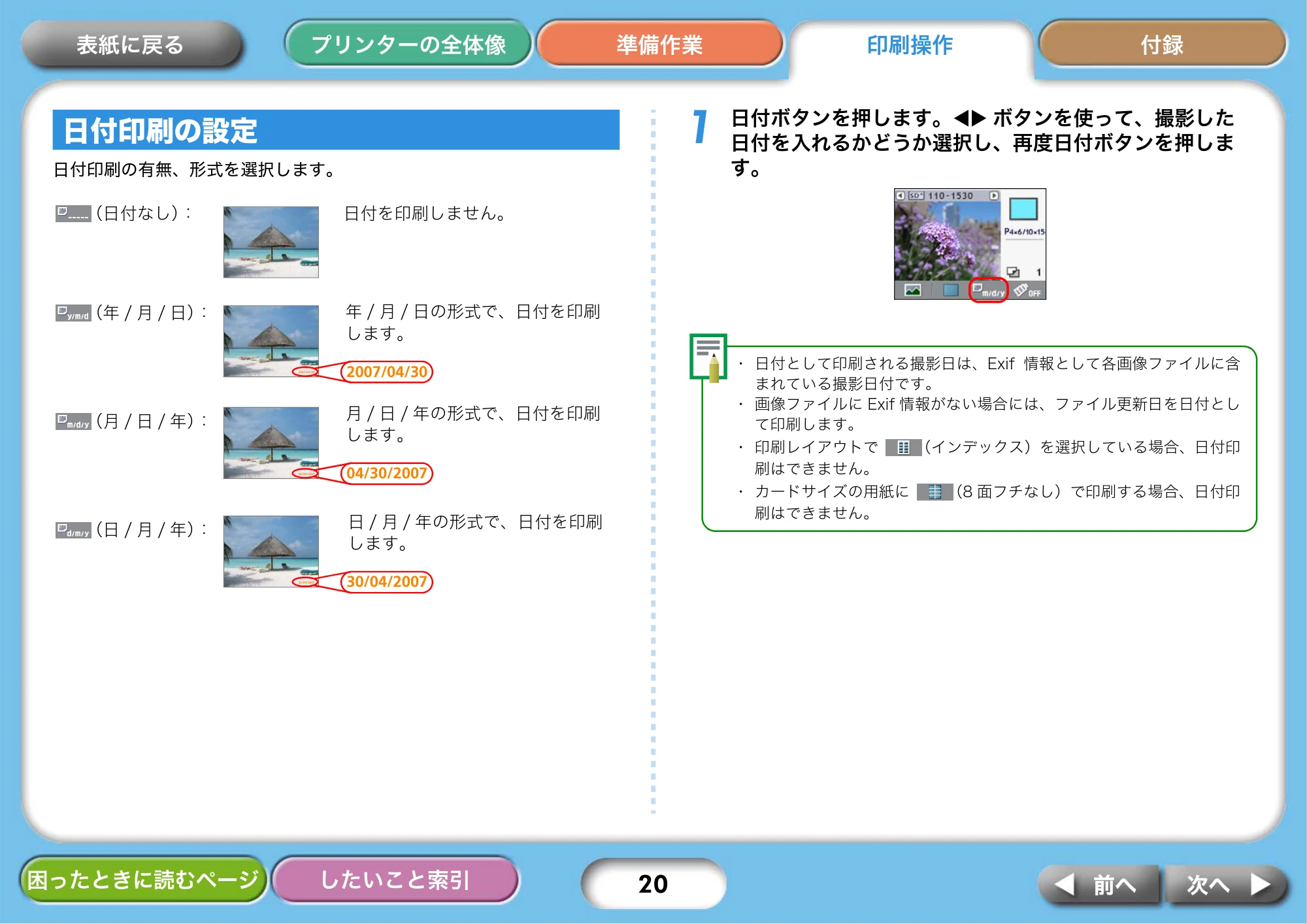Click the 表紙に戻る button
This screenshot has height=924, width=1307.
pos(131,44)
